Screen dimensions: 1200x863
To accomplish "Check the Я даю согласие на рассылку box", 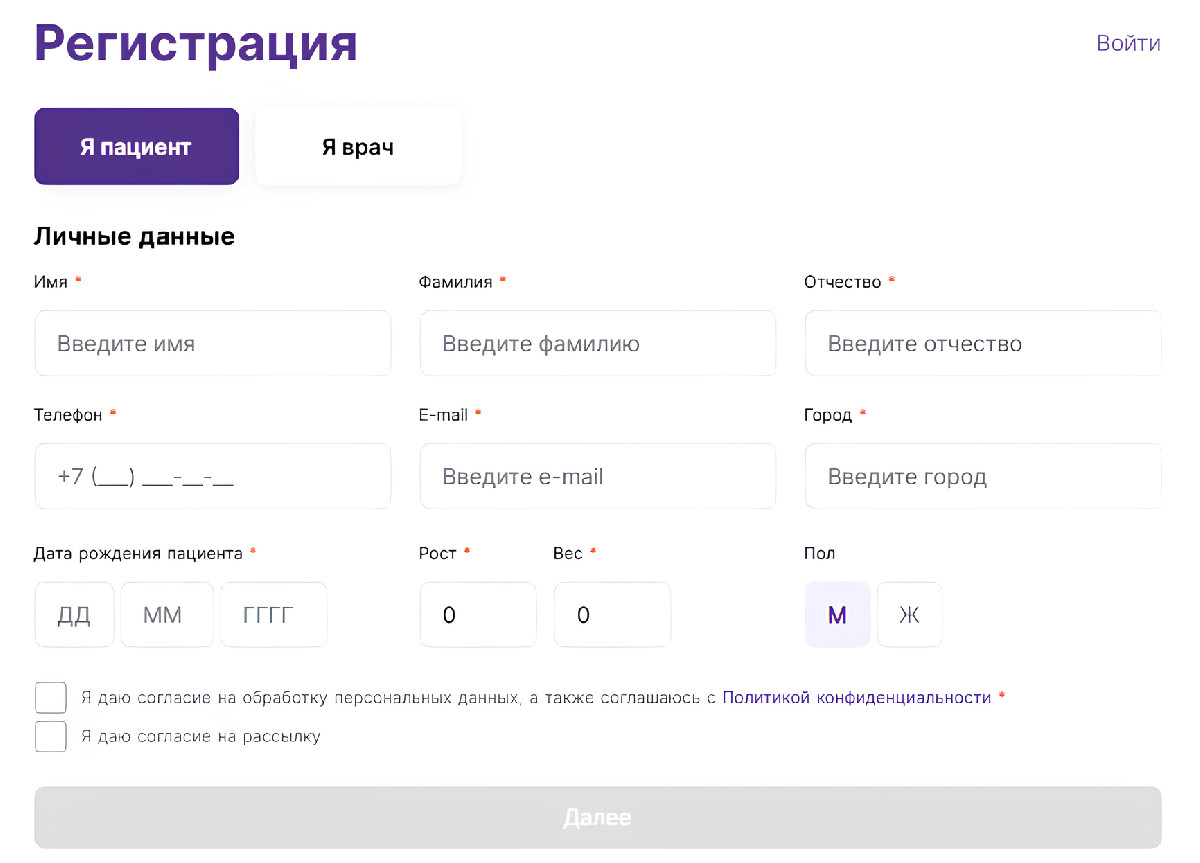I will (50, 736).
